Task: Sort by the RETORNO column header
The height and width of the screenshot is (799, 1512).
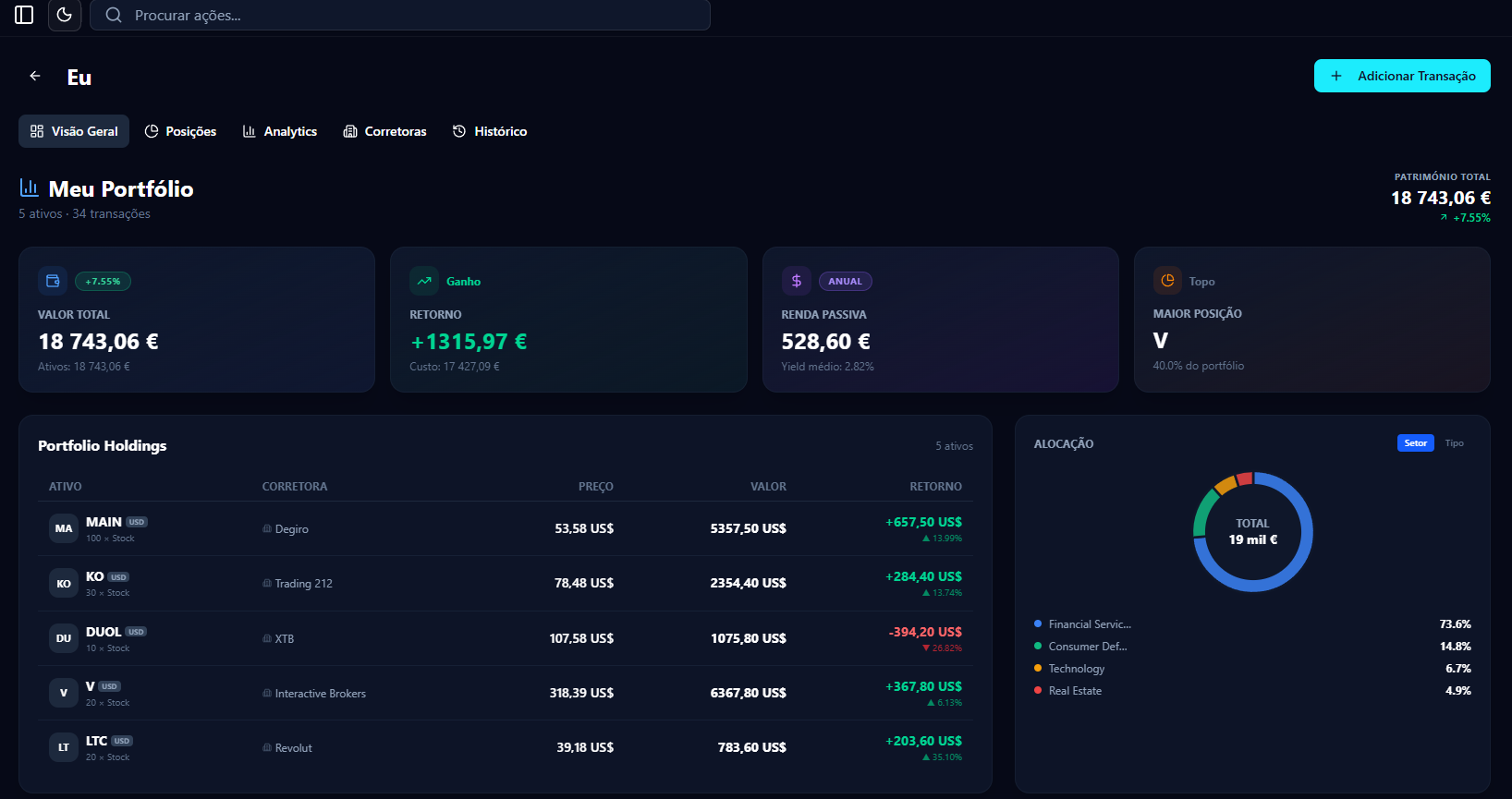Action: (935, 487)
